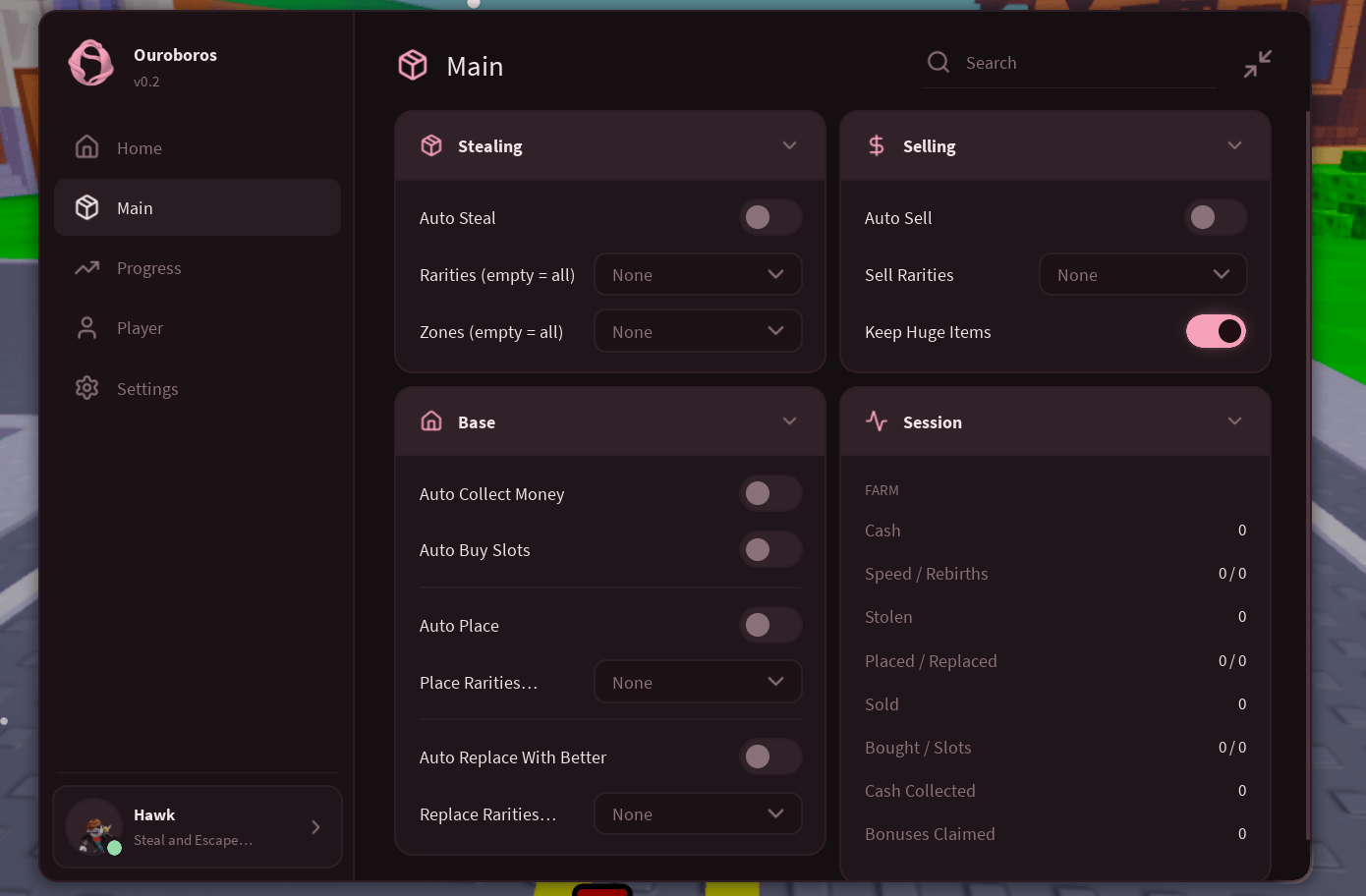Click the Bonuses Claimed stat label
This screenshot has height=896, width=1366.
pyautogui.click(x=930, y=834)
